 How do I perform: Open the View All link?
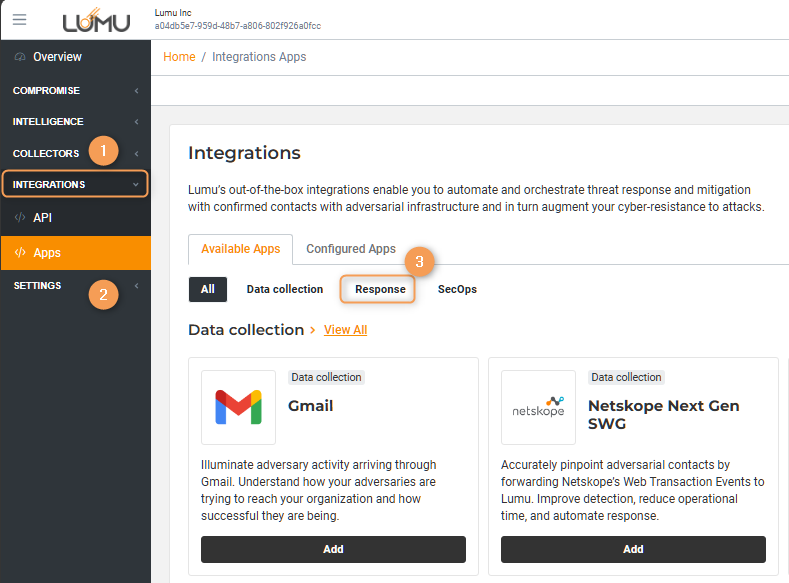(x=345, y=330)
